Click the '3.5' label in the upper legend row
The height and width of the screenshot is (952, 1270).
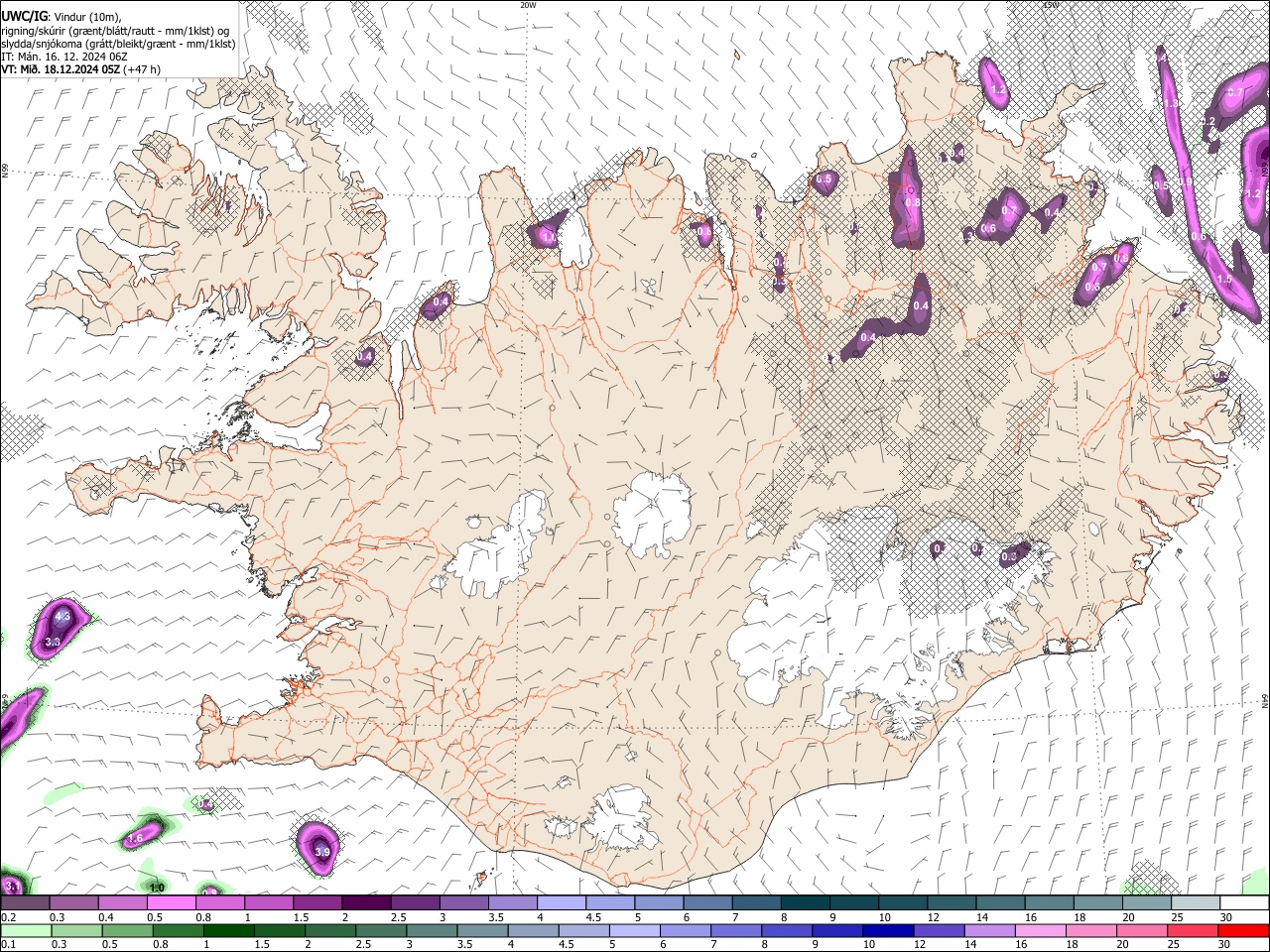[x=496, y=917]
